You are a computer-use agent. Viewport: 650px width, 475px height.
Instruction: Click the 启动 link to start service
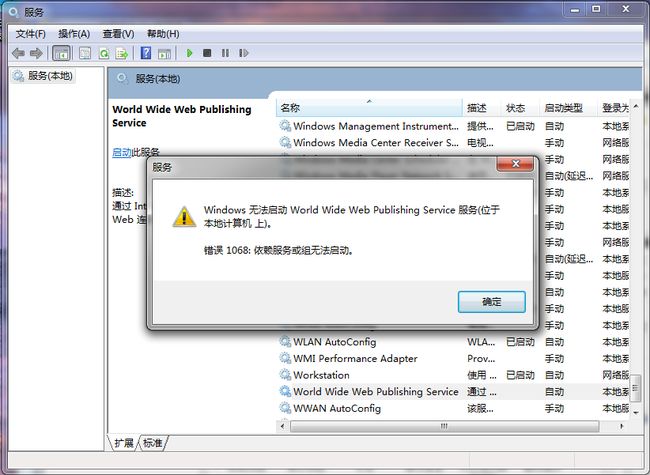click(121, 152)
